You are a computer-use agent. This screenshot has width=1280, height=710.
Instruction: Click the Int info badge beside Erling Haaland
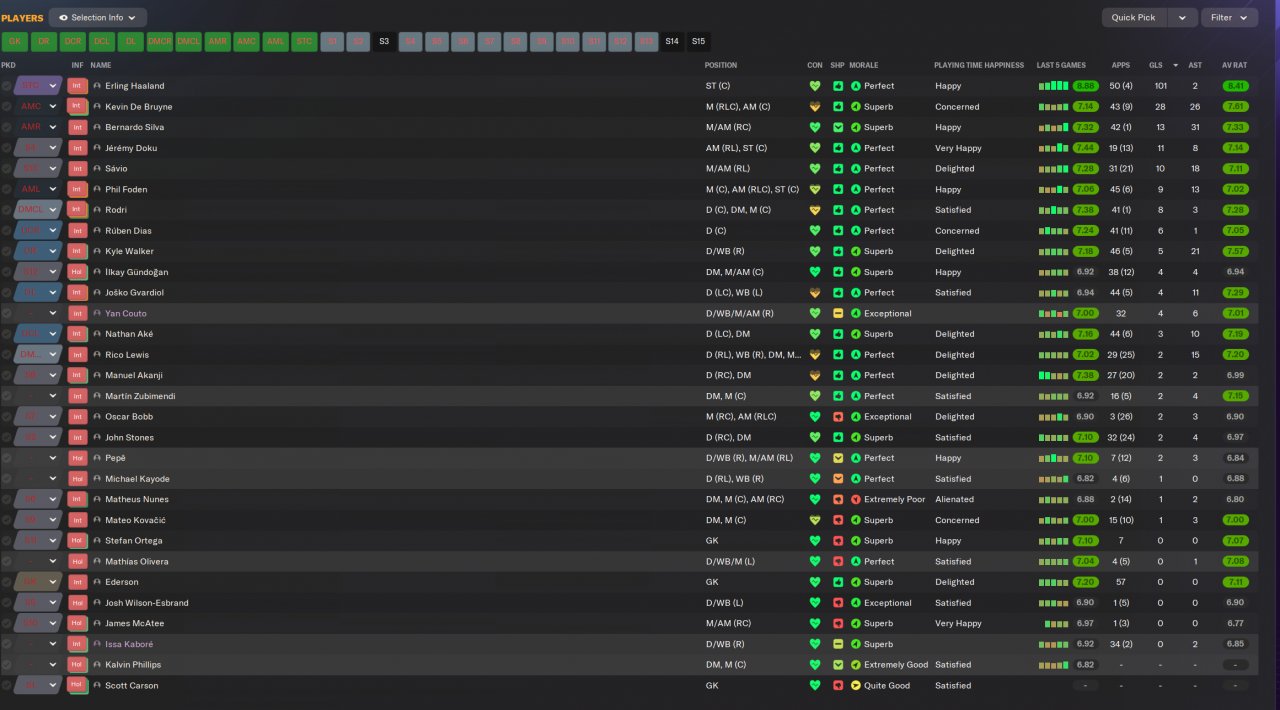pos(77,86)
